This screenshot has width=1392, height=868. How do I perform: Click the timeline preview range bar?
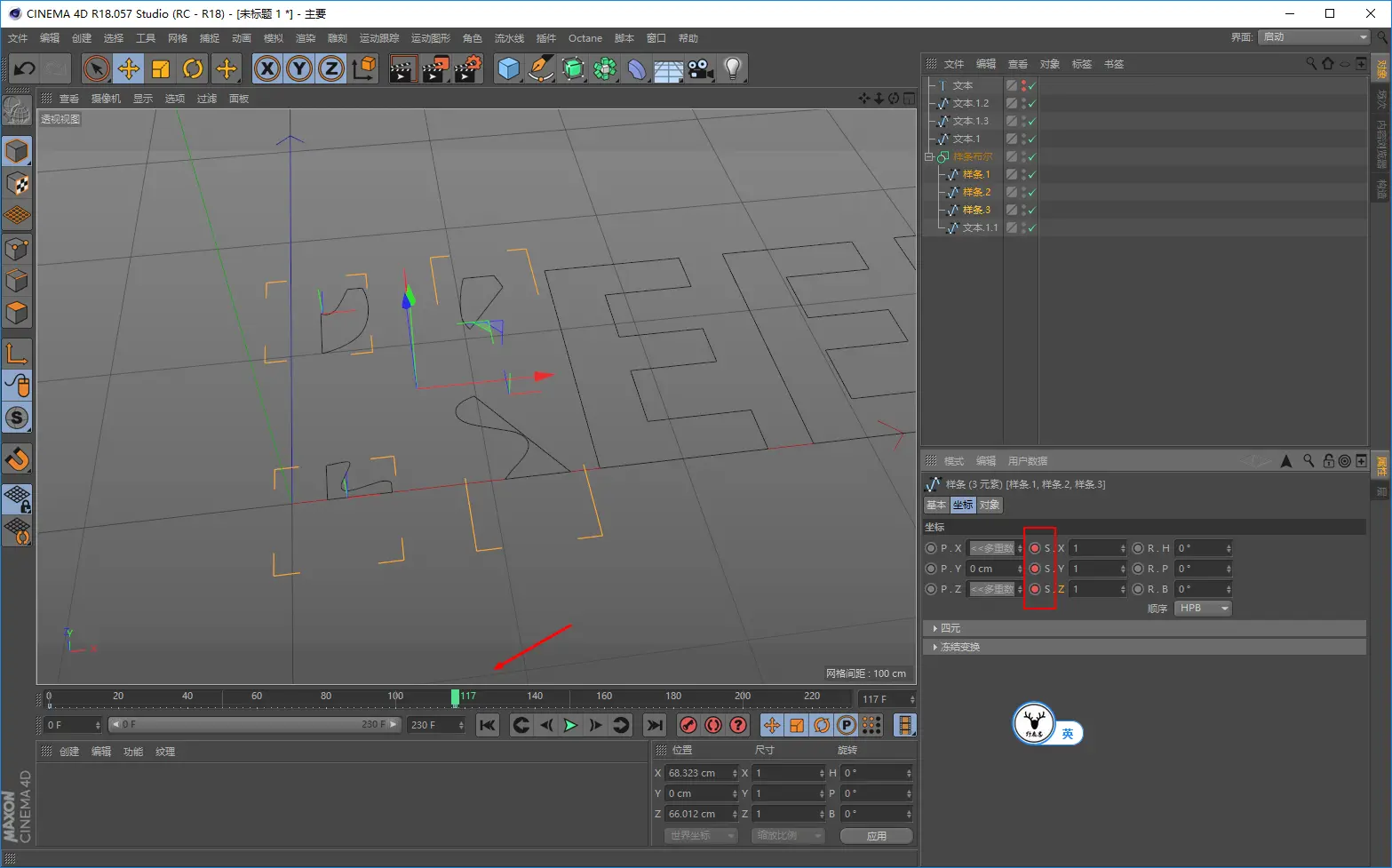click(x=255, y=725)
